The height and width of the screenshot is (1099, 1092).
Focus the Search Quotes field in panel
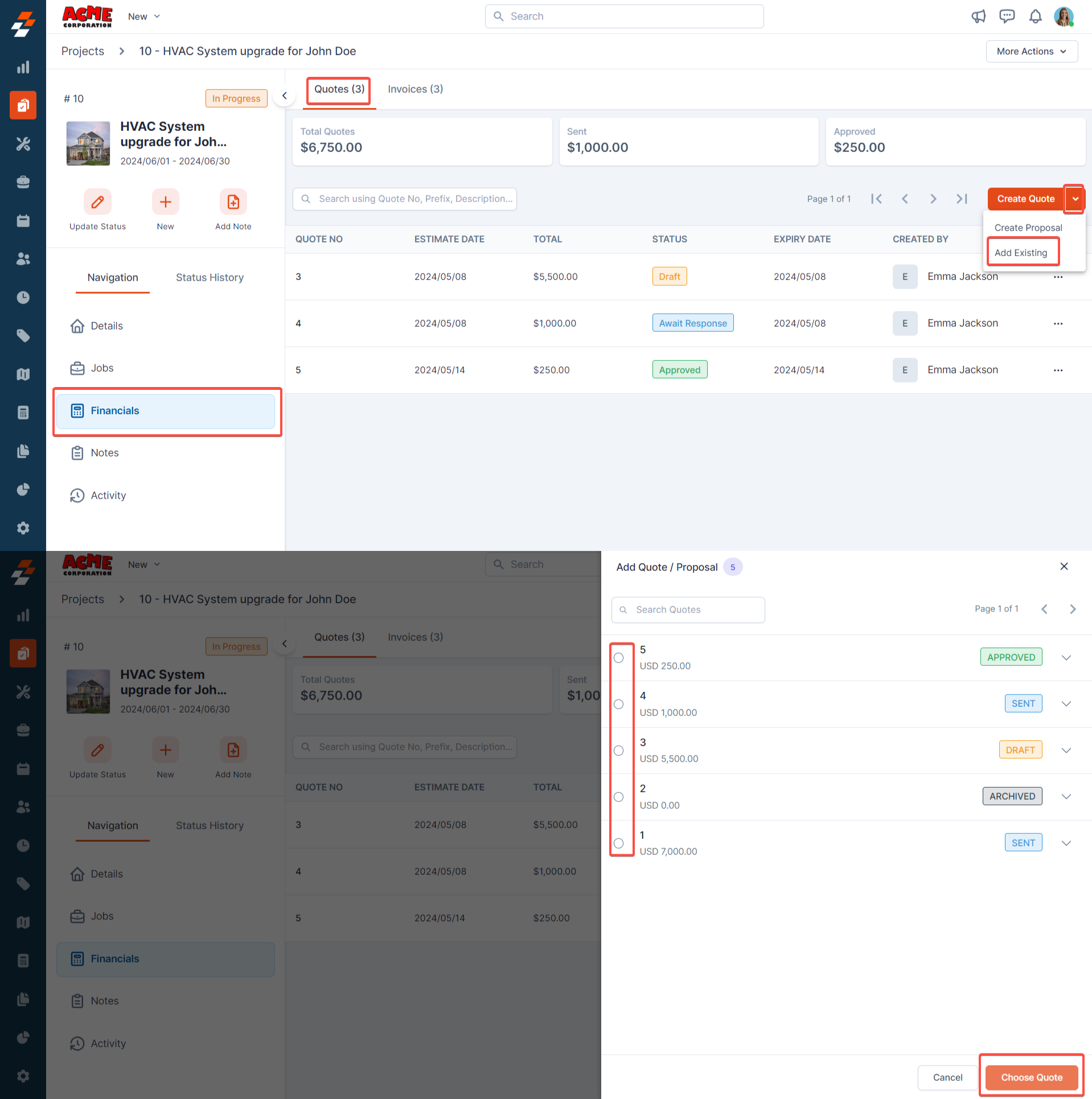(x=688, y=610)
